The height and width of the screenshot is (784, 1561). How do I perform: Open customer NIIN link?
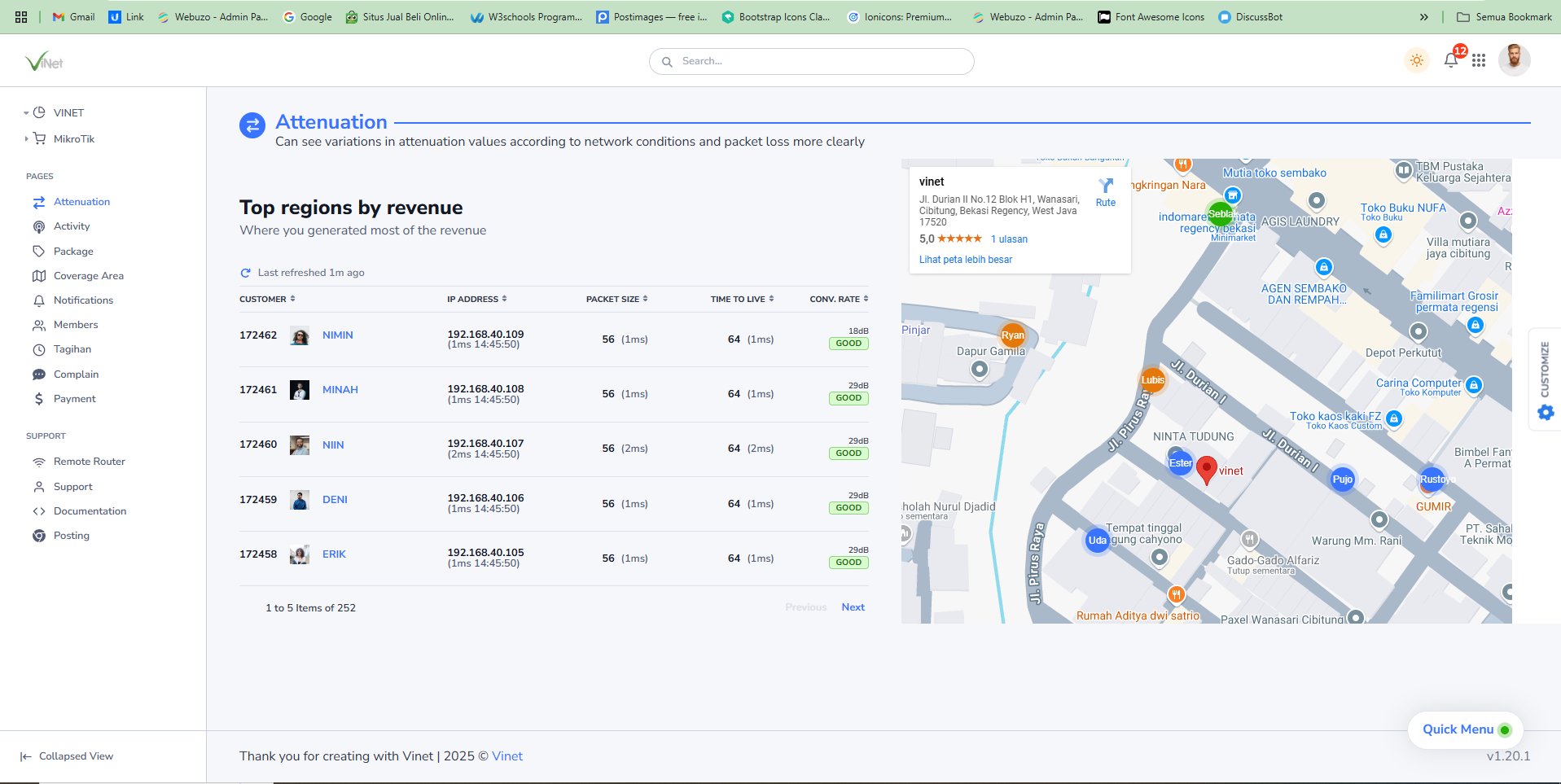[333, 445]
